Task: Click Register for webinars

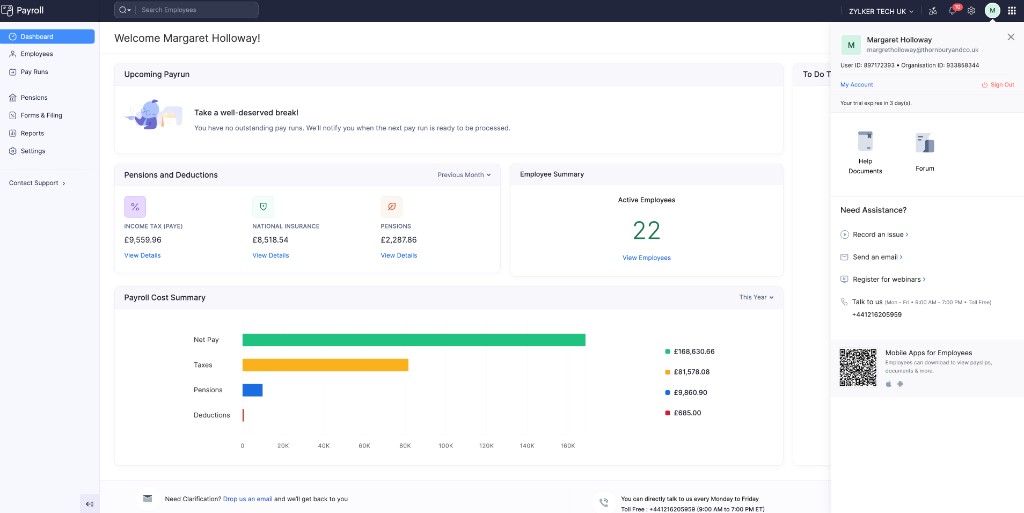Action: [x=889, y=279]
